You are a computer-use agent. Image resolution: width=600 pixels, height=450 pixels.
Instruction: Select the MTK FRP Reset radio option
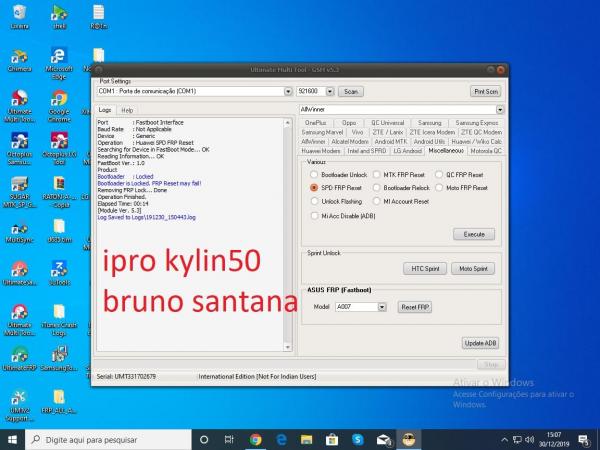[x=376, y=174]
